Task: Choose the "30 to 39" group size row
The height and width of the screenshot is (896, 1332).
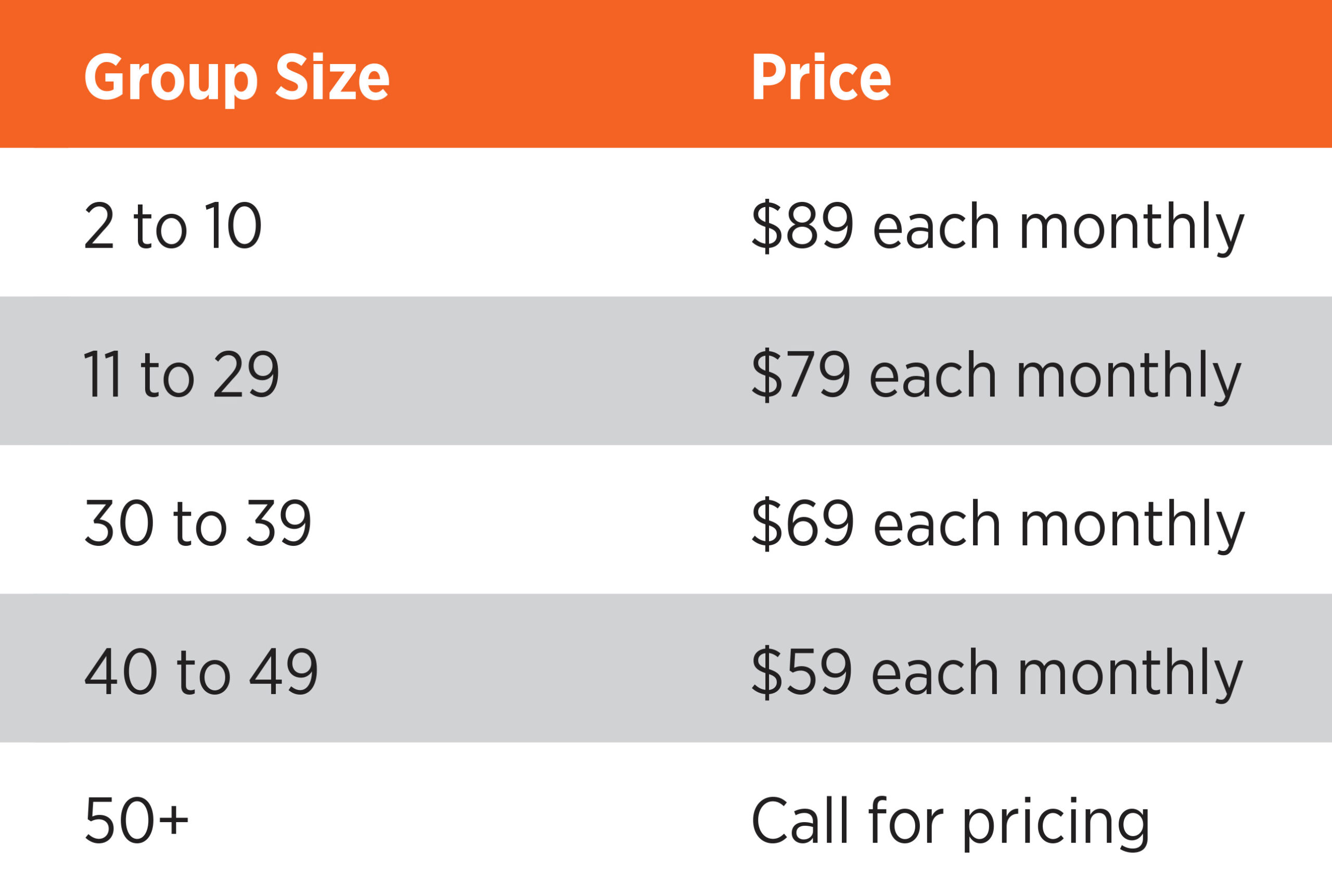Action: (198, 523)
